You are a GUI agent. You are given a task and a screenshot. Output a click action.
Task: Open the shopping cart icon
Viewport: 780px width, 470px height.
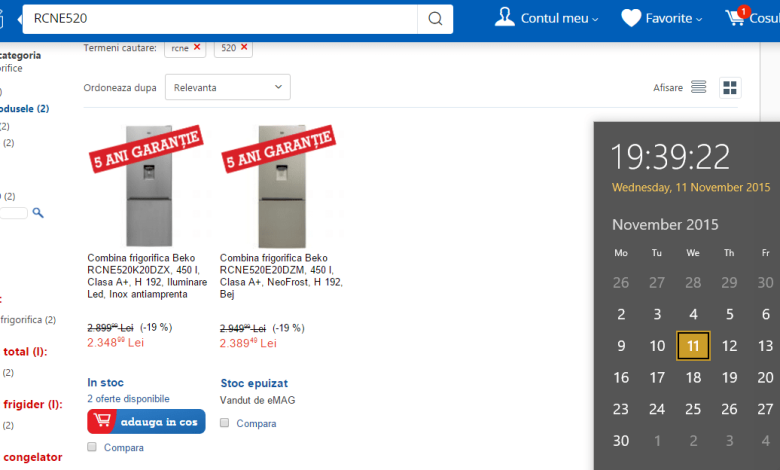(x=736, y=17)
